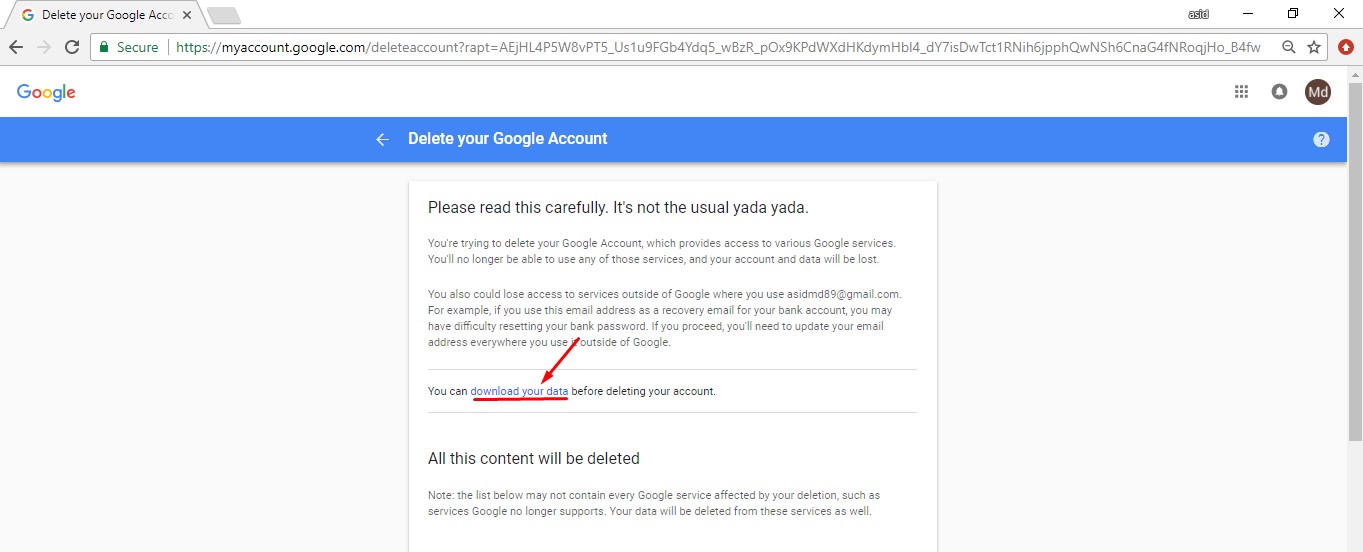Click the zoom magnifier in address bar
1363x552 pixels.
(x=1289, y=47)
